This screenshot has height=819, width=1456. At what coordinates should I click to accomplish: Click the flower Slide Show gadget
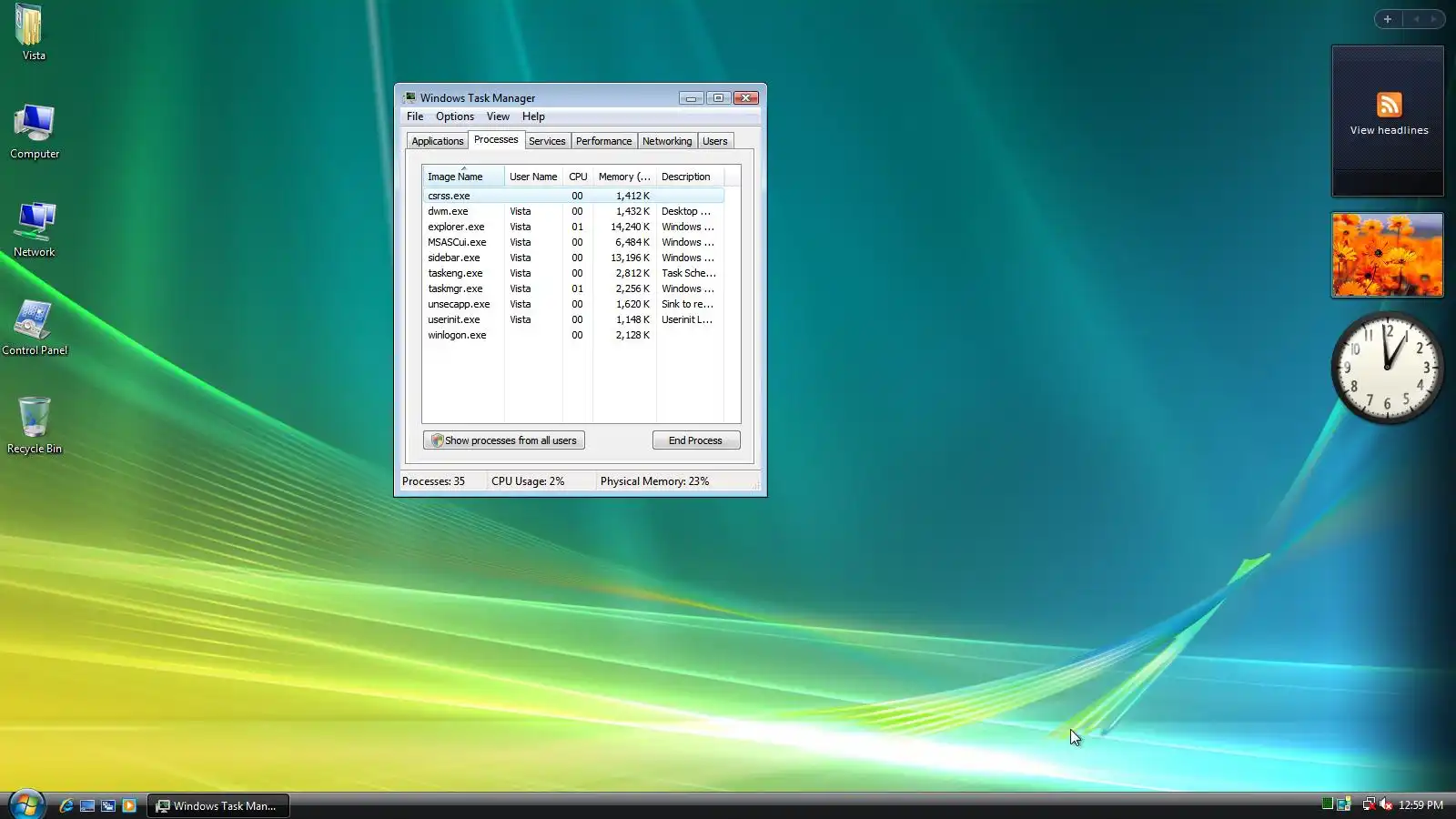point(1388,255)
